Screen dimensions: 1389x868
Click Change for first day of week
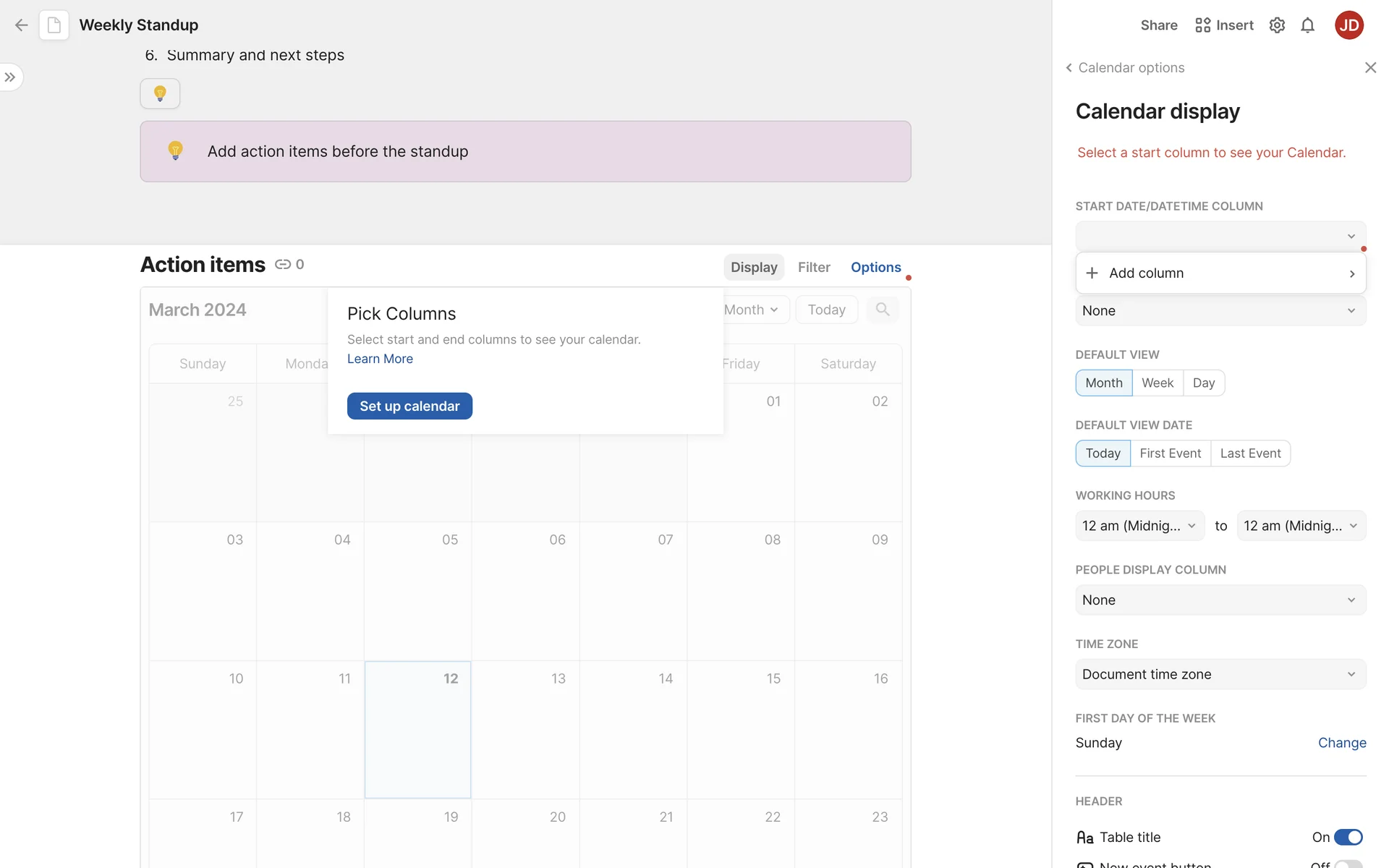pos(1341,743)
